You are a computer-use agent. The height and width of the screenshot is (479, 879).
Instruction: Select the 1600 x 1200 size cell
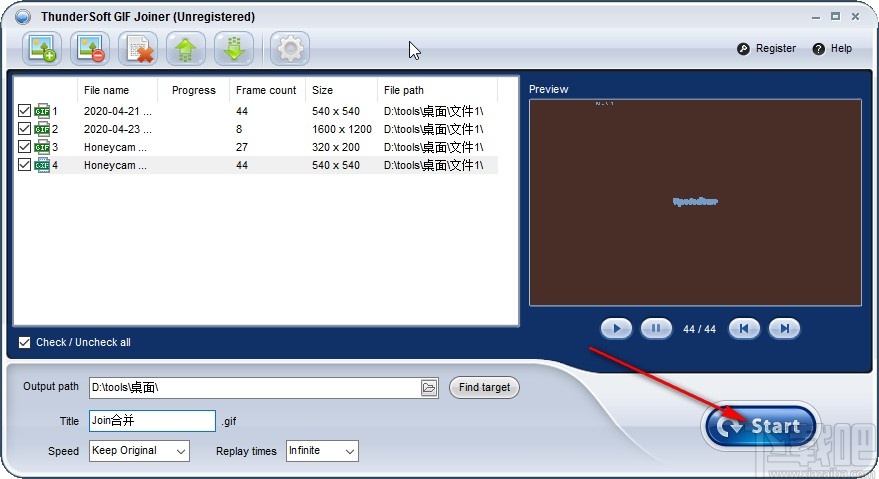(341, 129)
